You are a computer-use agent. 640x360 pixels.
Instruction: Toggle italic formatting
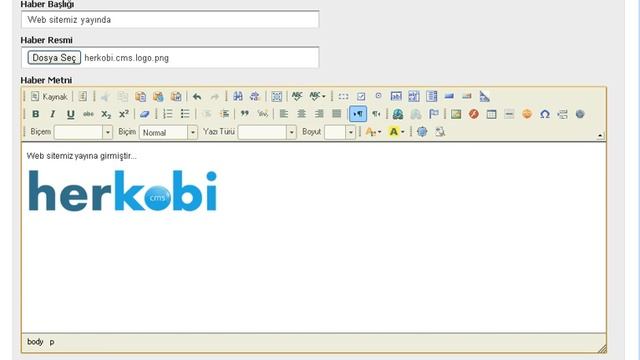(x=53, y=114)
